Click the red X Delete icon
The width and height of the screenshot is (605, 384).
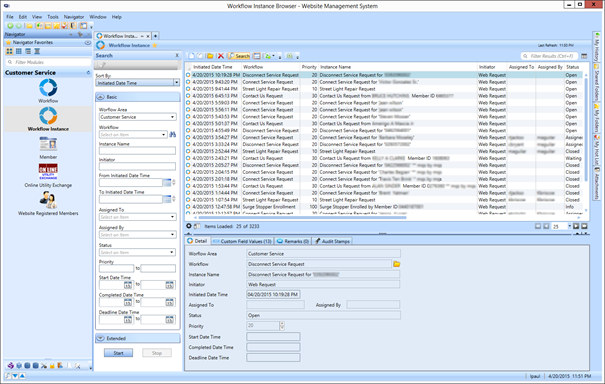tap(221, 56)
